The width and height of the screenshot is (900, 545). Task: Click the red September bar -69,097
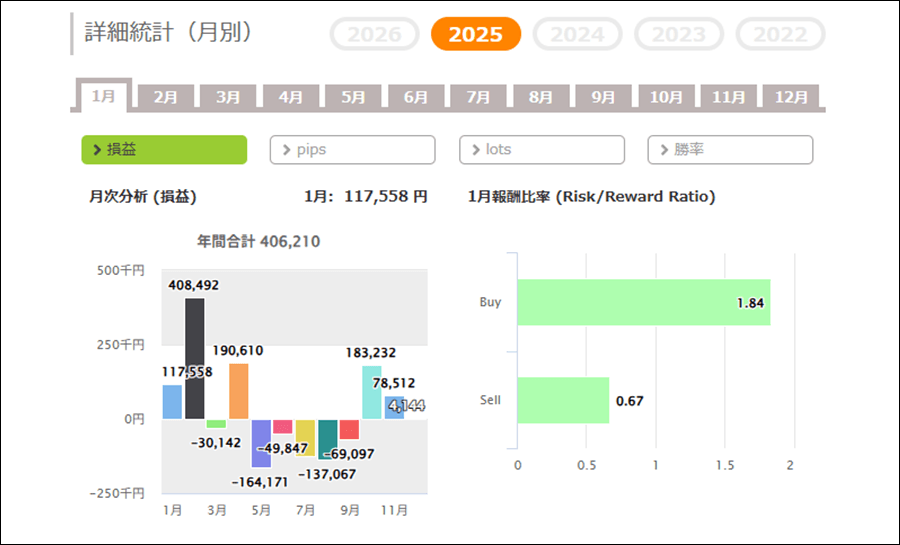[x=350, y=430]
